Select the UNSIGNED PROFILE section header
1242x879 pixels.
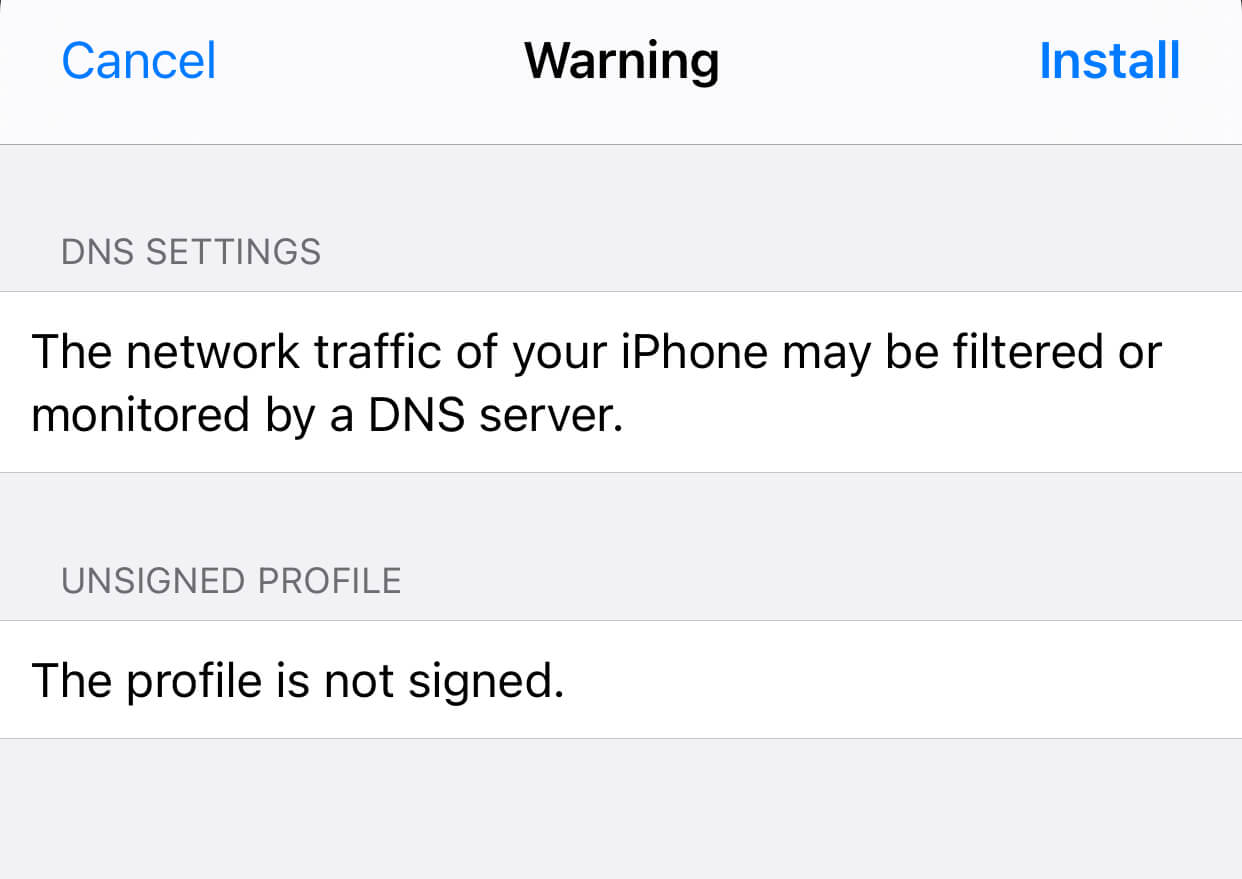click(231, 580)
